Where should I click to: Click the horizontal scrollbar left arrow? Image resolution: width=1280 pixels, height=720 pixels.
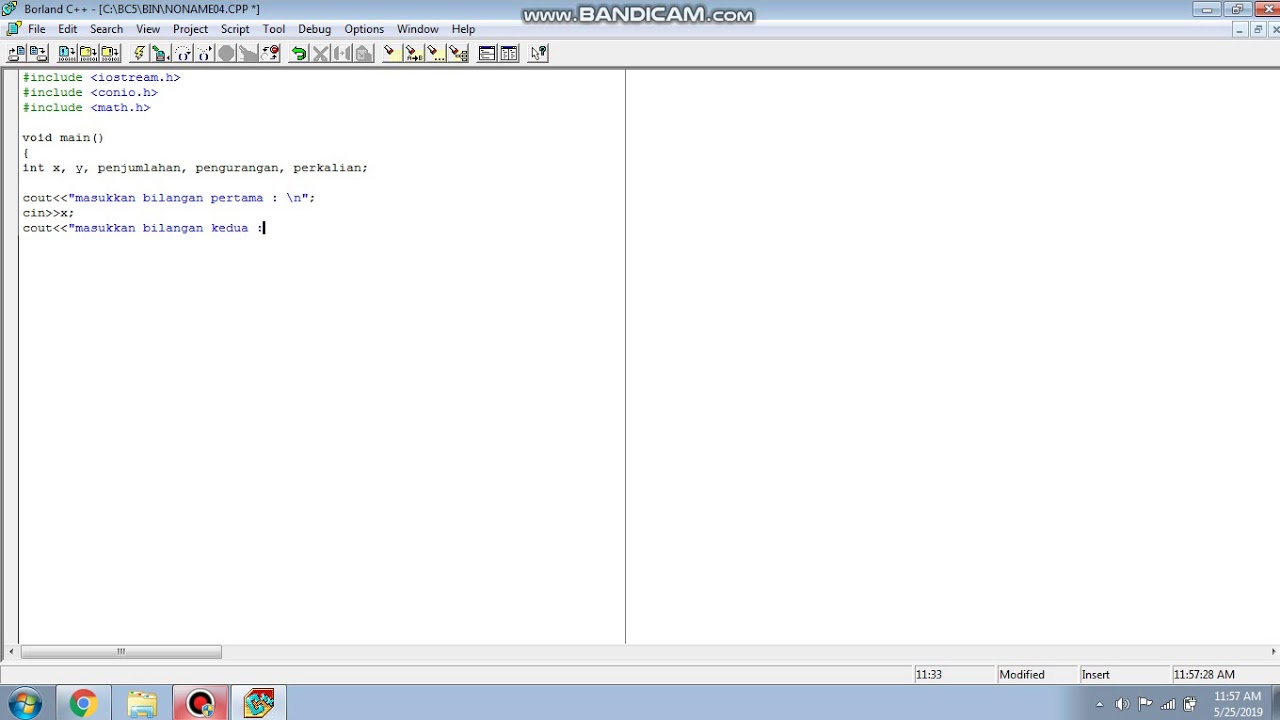pyautogui.click(x=11, y=652)
